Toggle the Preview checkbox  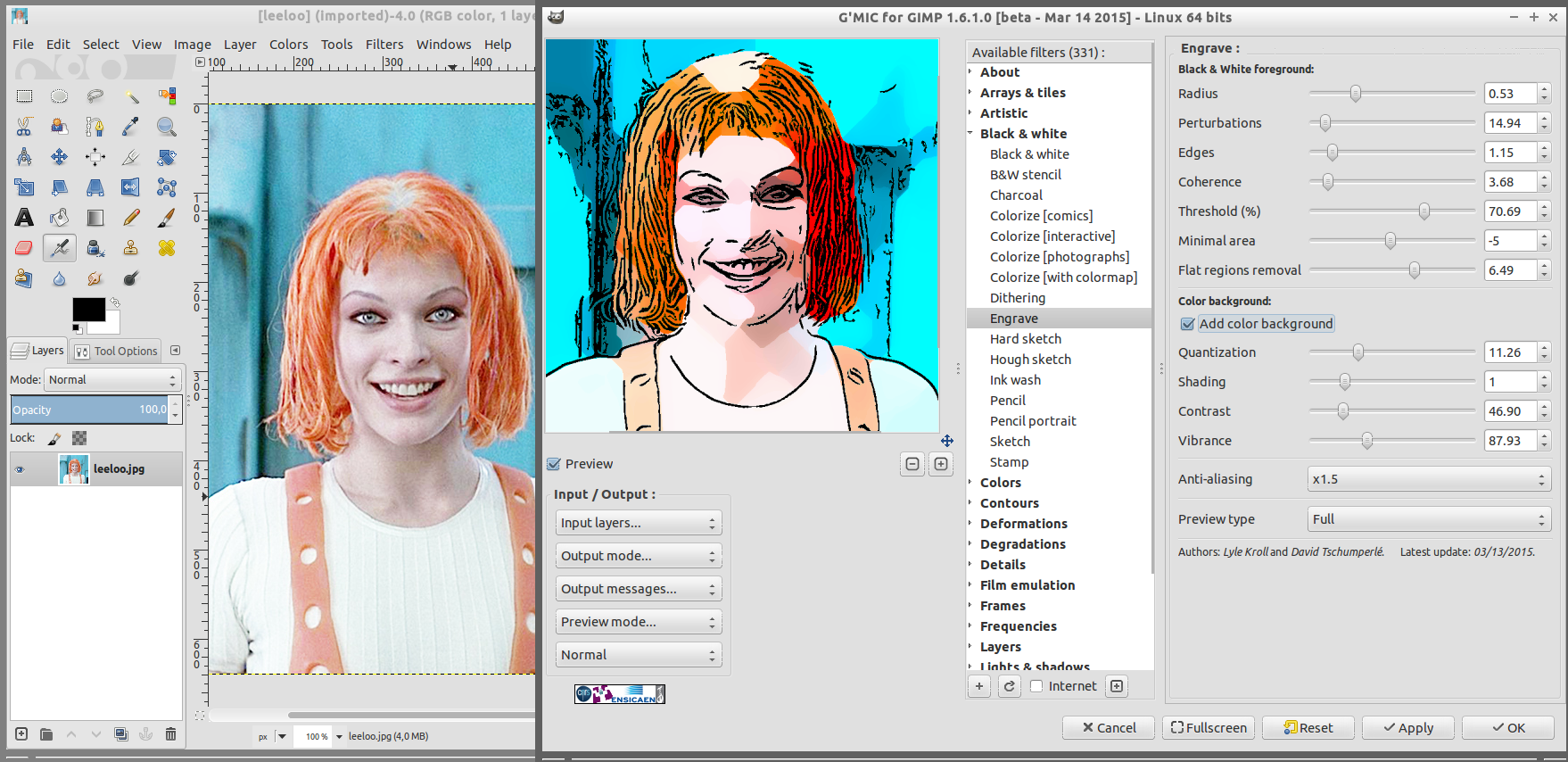pos(554,464)
